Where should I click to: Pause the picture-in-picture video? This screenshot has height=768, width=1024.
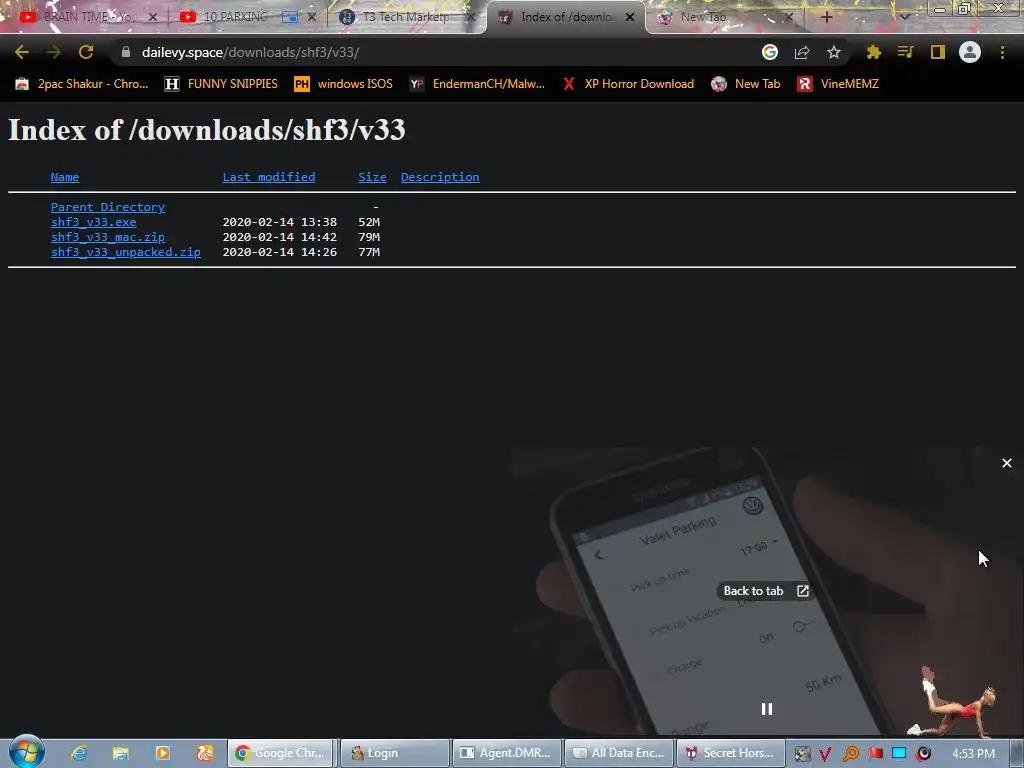(x=767, y=709)
